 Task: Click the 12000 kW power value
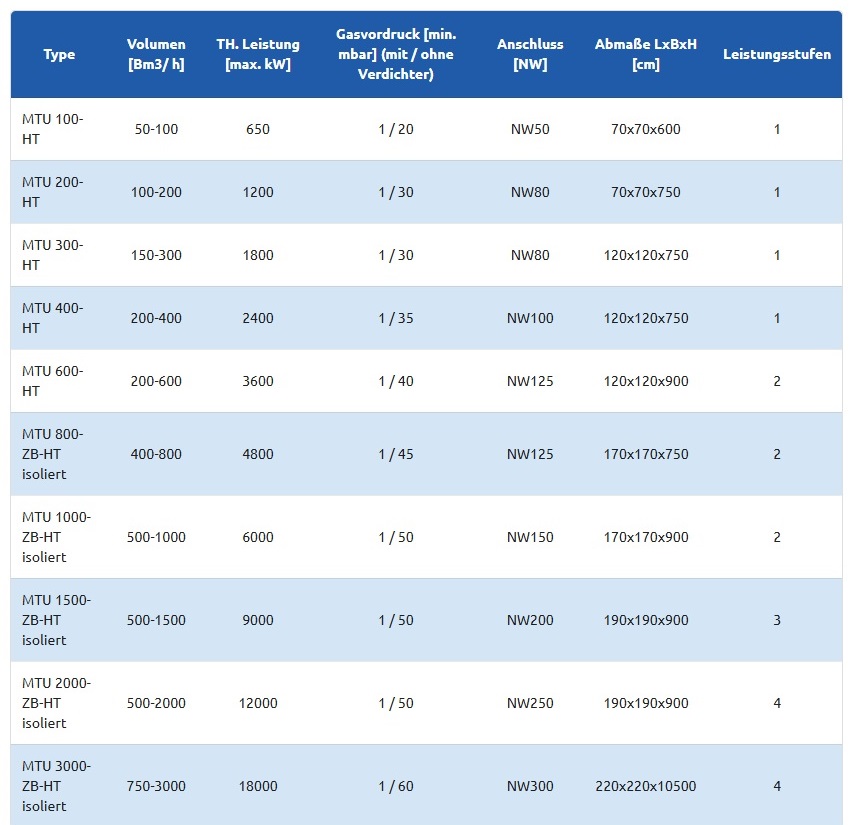coord(258,703)
